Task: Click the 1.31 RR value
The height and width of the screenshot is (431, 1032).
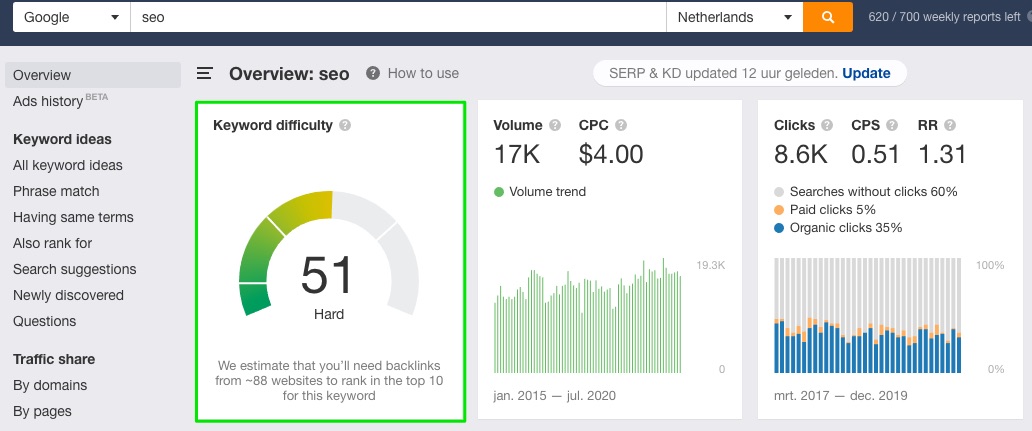Action: (x=942, y=154)
